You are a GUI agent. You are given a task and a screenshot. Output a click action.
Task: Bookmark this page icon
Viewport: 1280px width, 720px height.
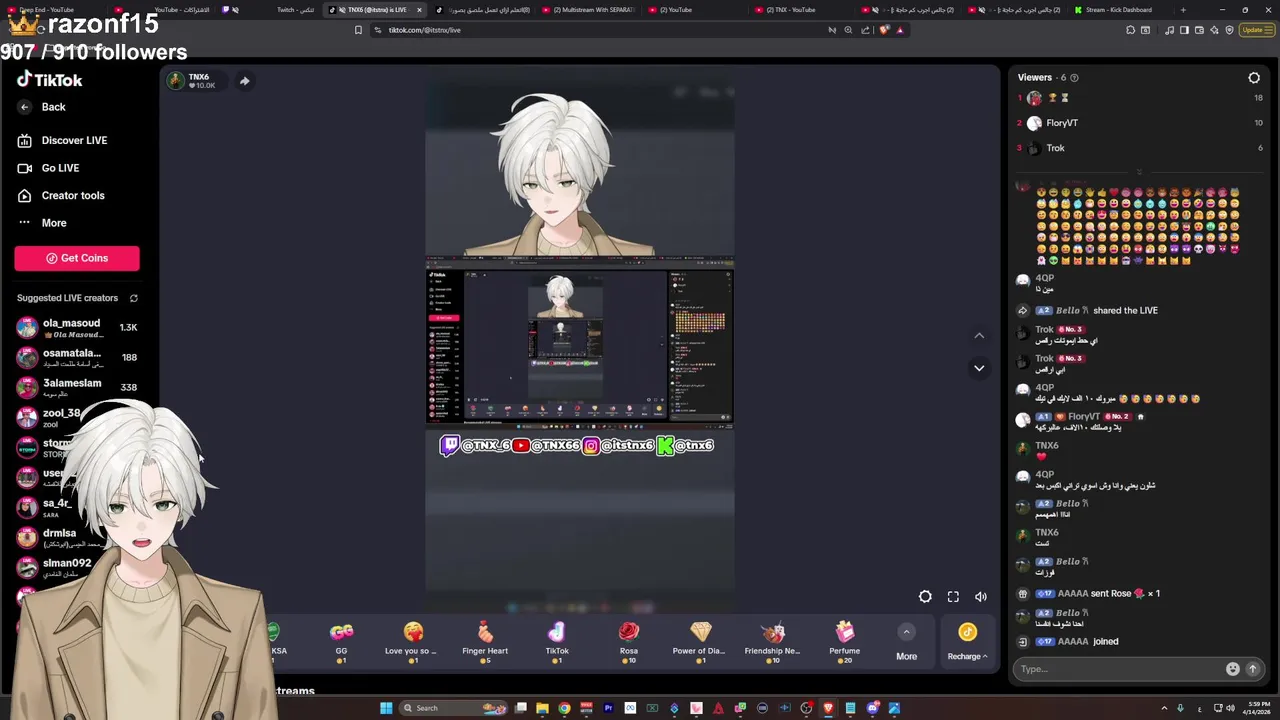358,30
